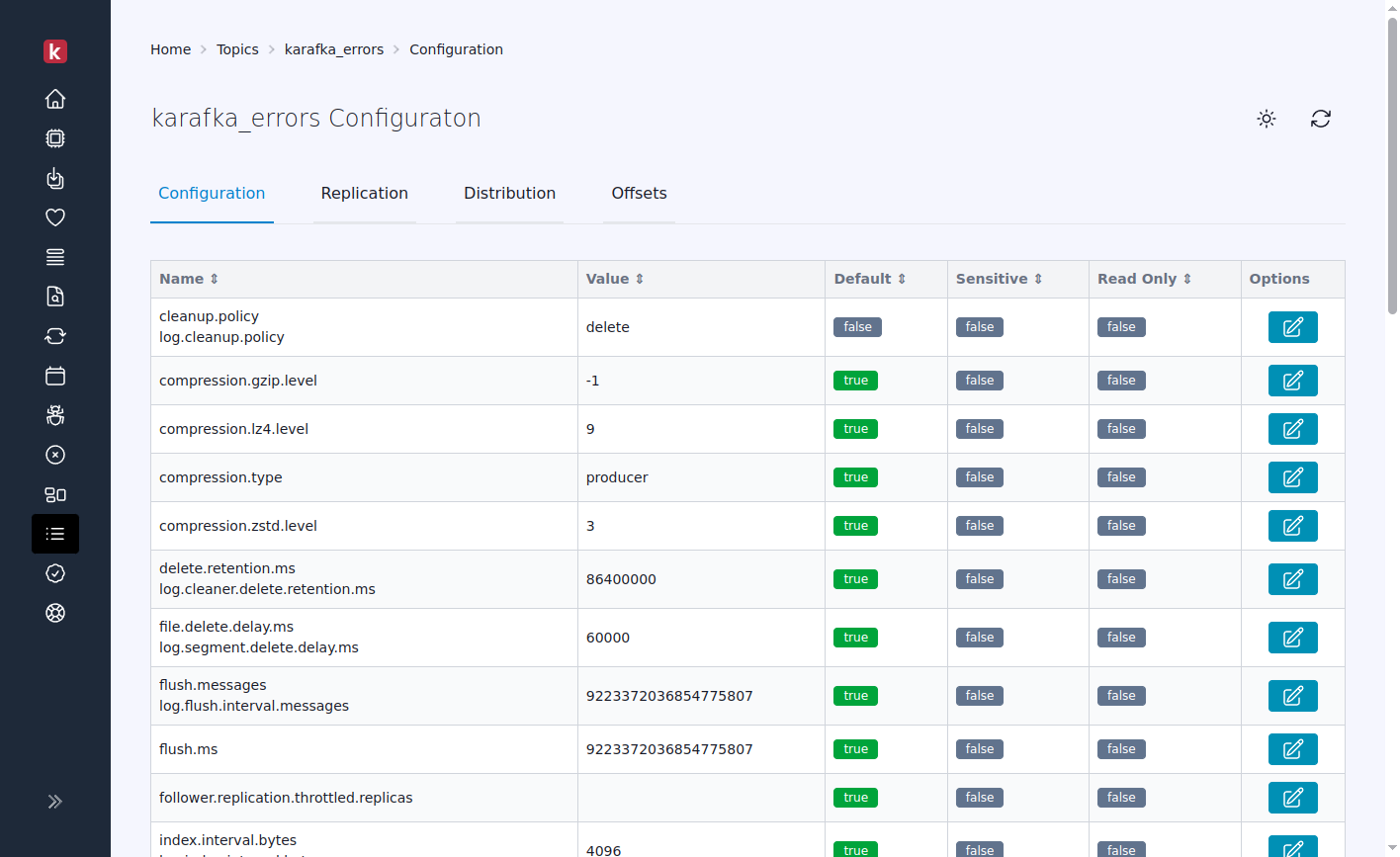Edit the compression.type setting with its pencil button

[x=1292, y=476]
